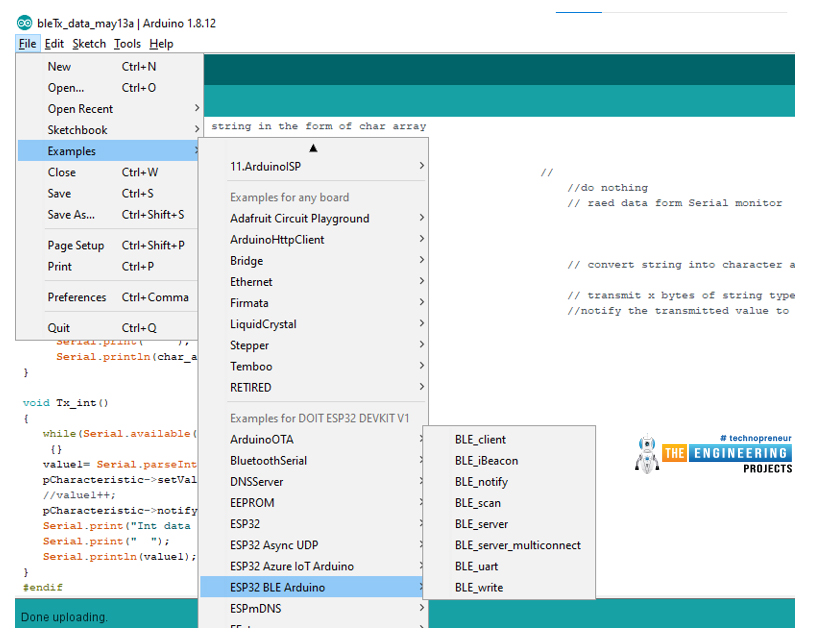Choose Close from File menu
815x641 pixels.
pyautogui.click(x=108, y=172)
